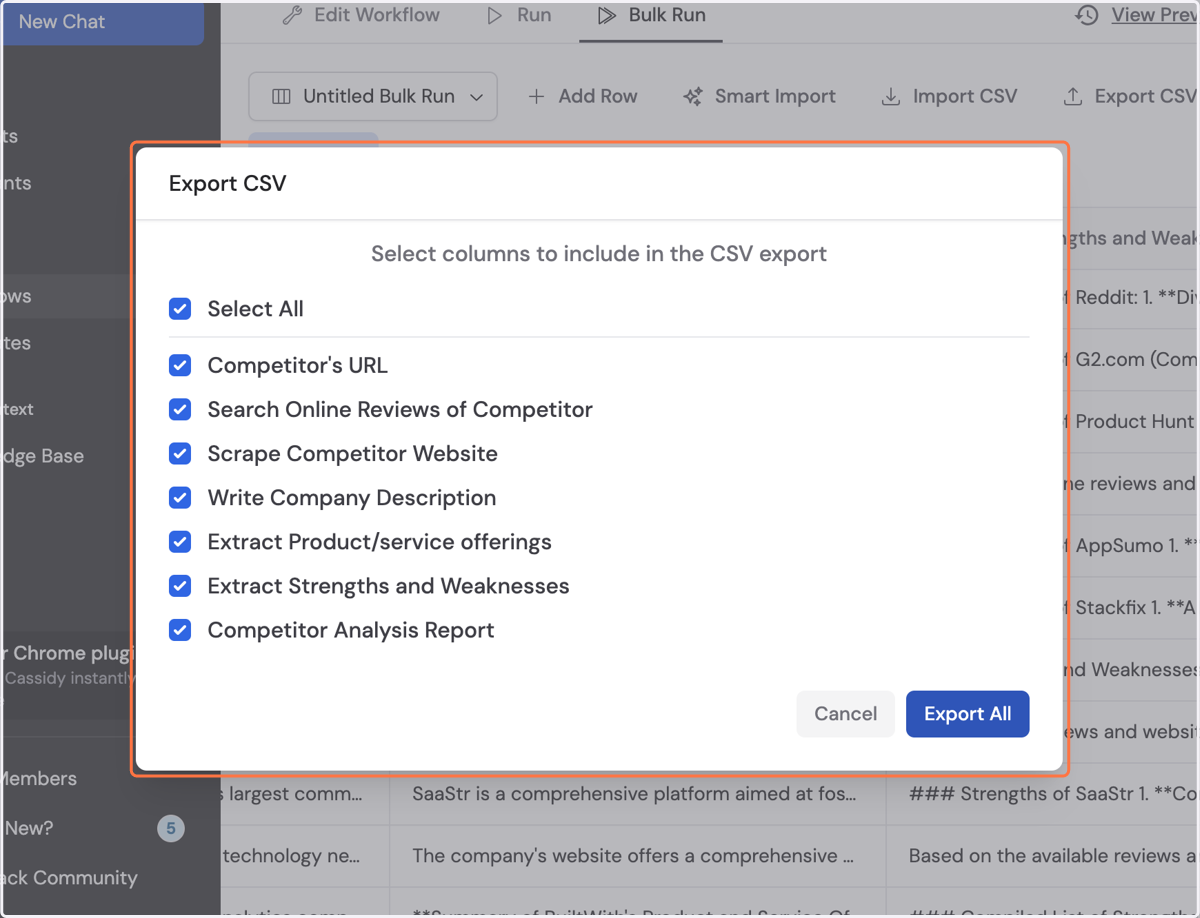1200x918 pixels.
Task: Click the Cancel button
Action: 845,714
